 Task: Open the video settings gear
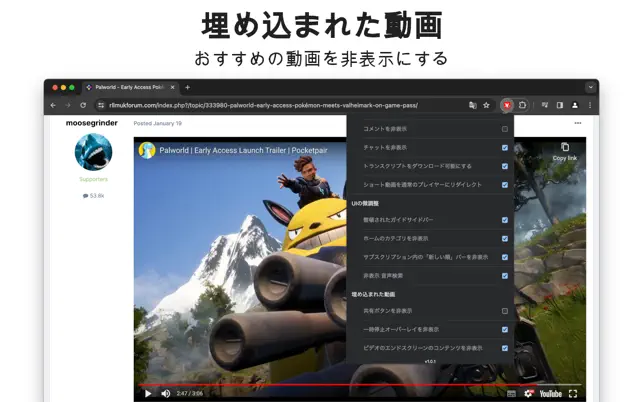click(529, 394)
